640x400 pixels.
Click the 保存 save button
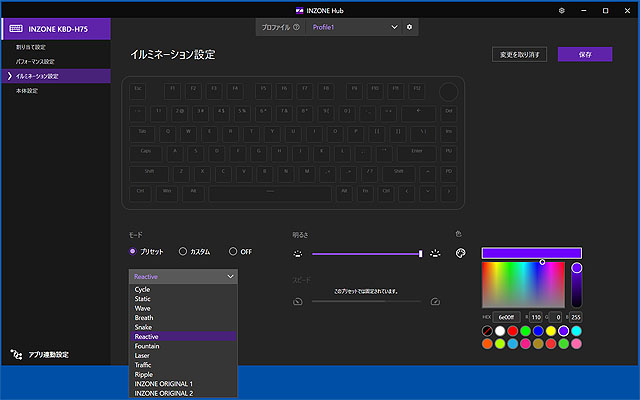(x=585, y=54)
